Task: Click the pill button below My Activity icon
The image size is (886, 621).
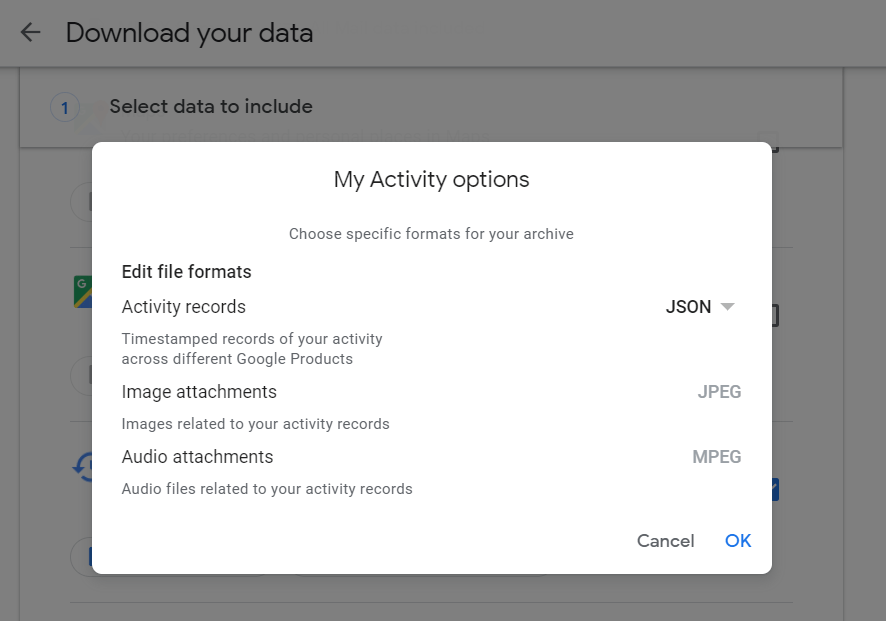Action: [x=81, y=556]
